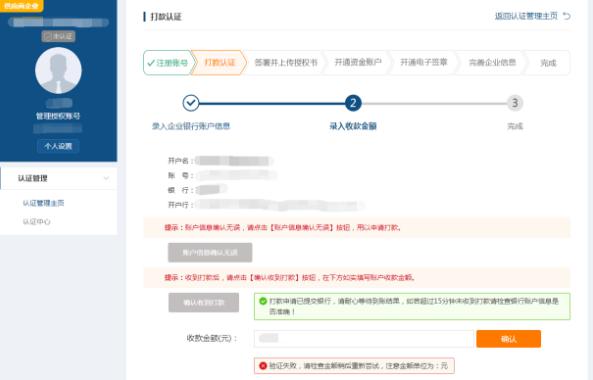Select the 开通电子签章 step tab
Screen dimensions: 593x380
(x=424, y=63)
